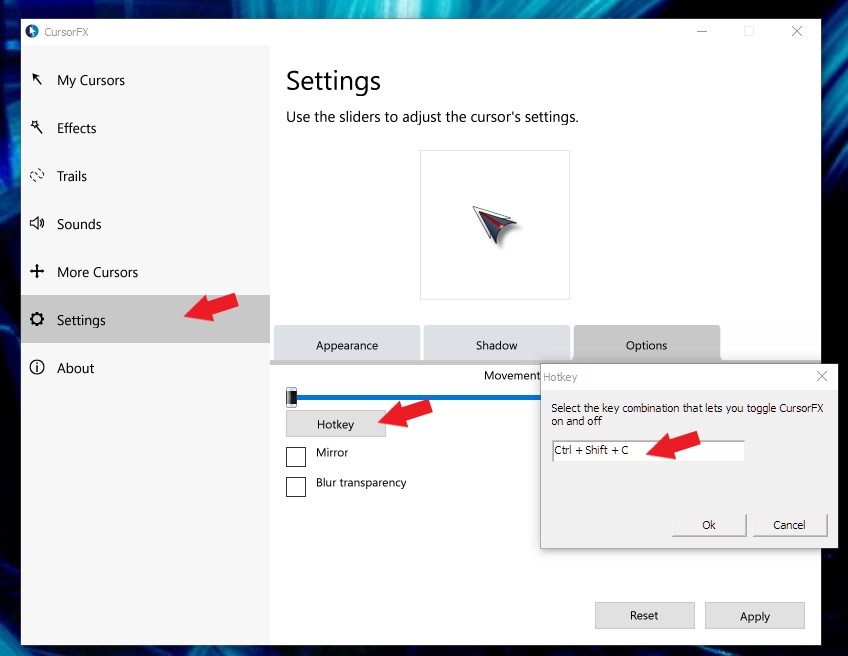Image resolution: width=848 pixels, height=656 pixels.
Task: Switch to the Appearance tab
Action: (x=346, y=344)
